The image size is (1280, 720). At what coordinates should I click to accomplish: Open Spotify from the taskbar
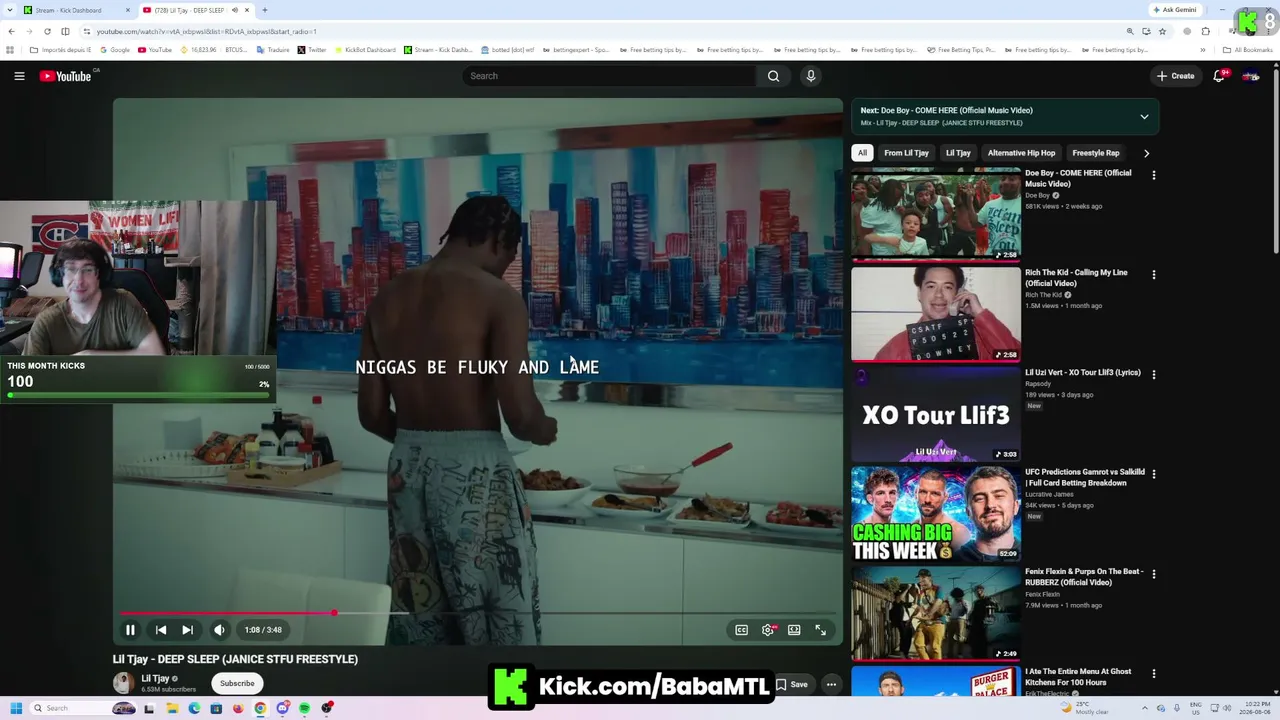point(304,708)
